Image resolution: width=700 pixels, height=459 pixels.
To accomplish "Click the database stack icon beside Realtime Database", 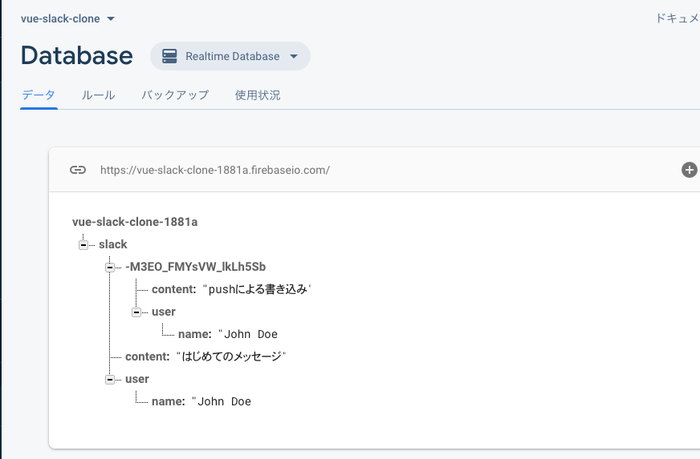I will (x=170, y=56).
